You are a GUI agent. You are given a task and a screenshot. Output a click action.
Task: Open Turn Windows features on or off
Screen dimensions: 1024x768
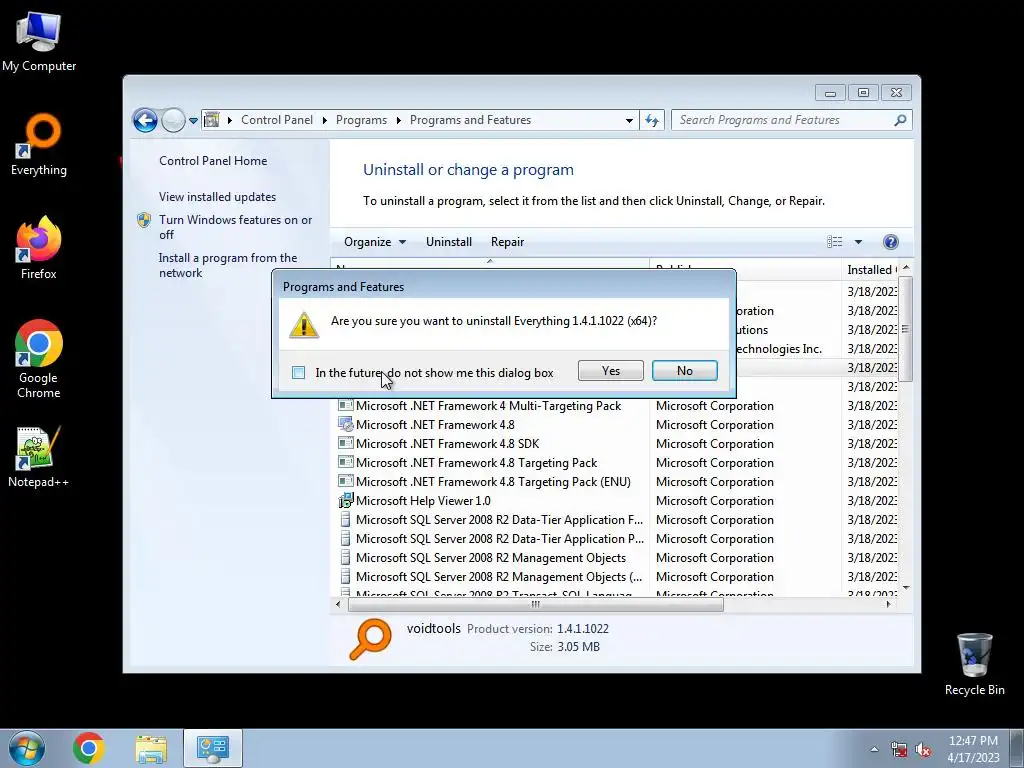point(235,227)
